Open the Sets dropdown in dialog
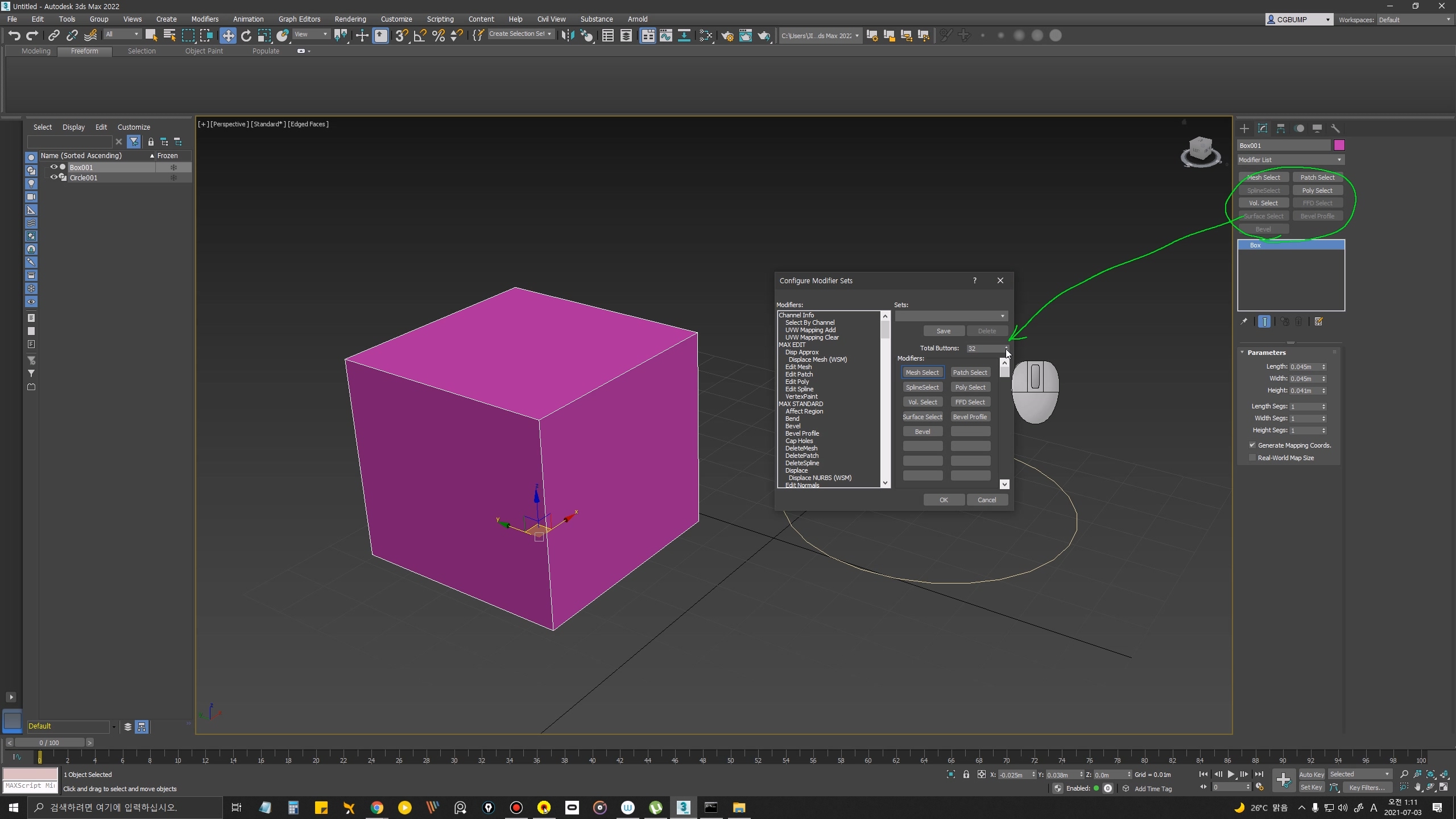The height and width of the screenshot is (819, 1456). (950, 316)
